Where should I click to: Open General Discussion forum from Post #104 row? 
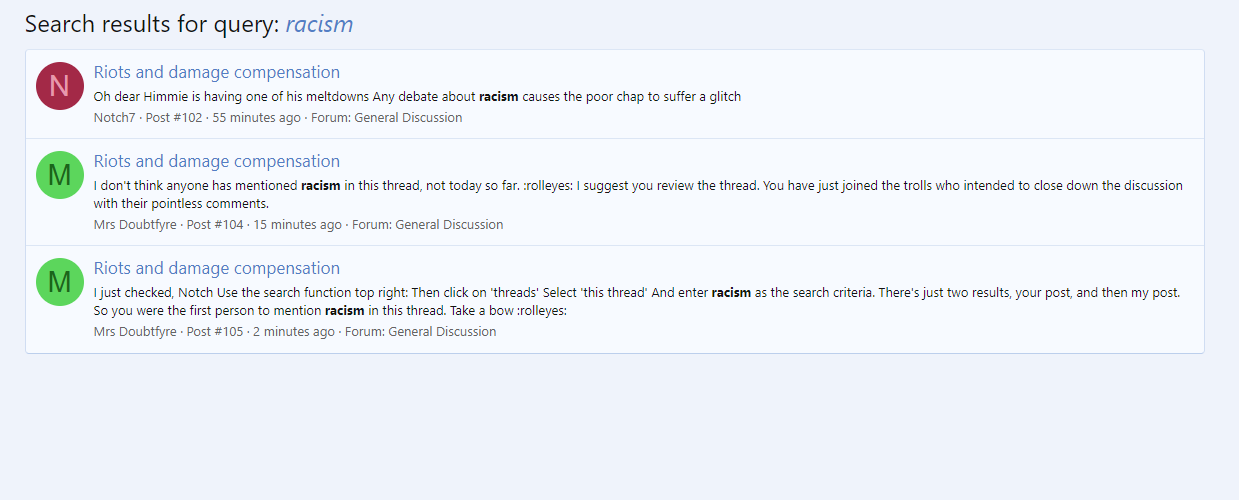click(x=449, y=225)
